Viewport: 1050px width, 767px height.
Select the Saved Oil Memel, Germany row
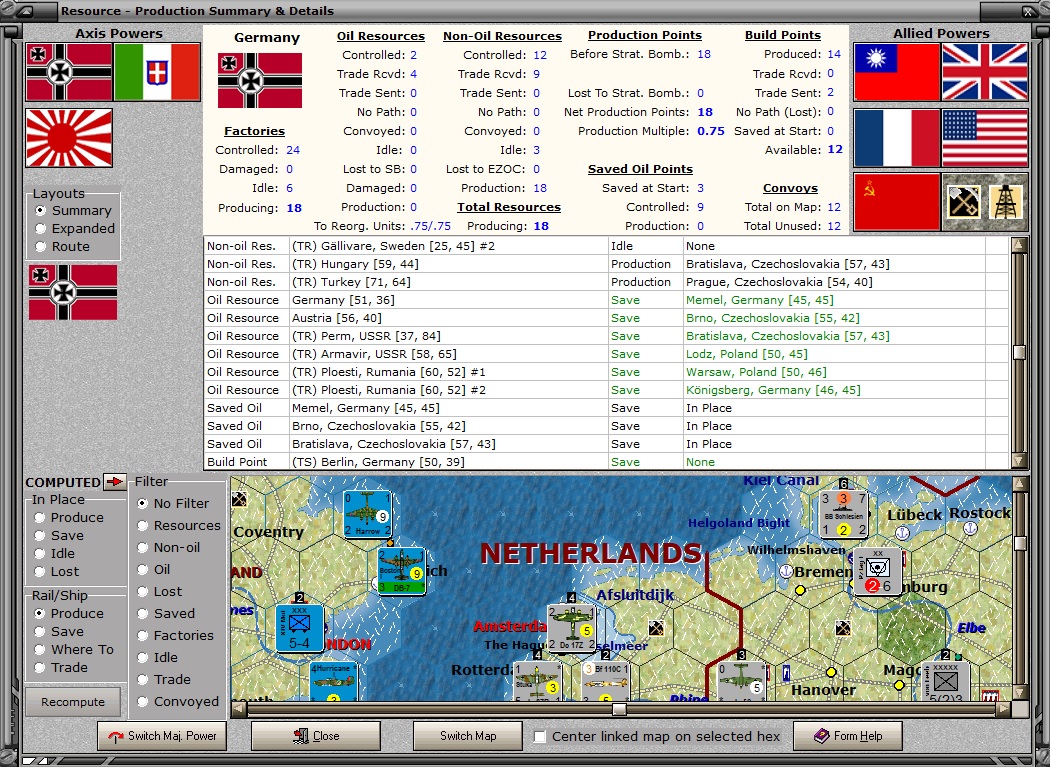point(607,408)
